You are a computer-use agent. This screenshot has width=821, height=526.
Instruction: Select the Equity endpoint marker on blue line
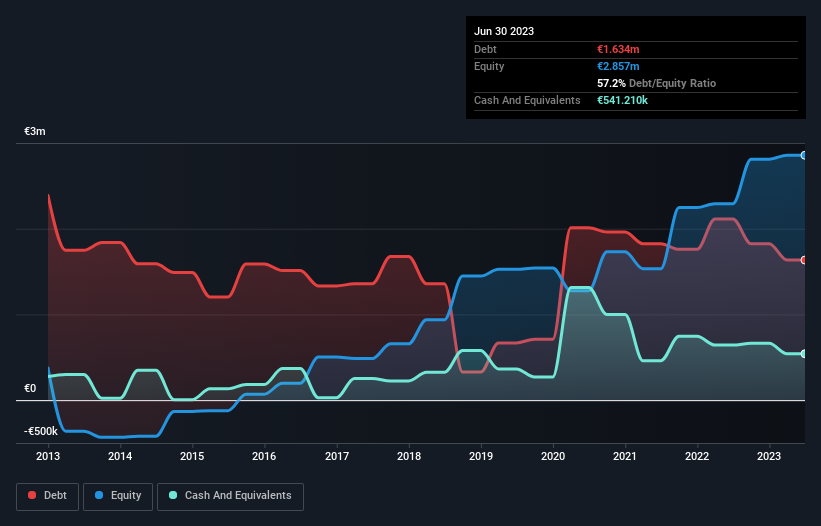coord(804,155)
